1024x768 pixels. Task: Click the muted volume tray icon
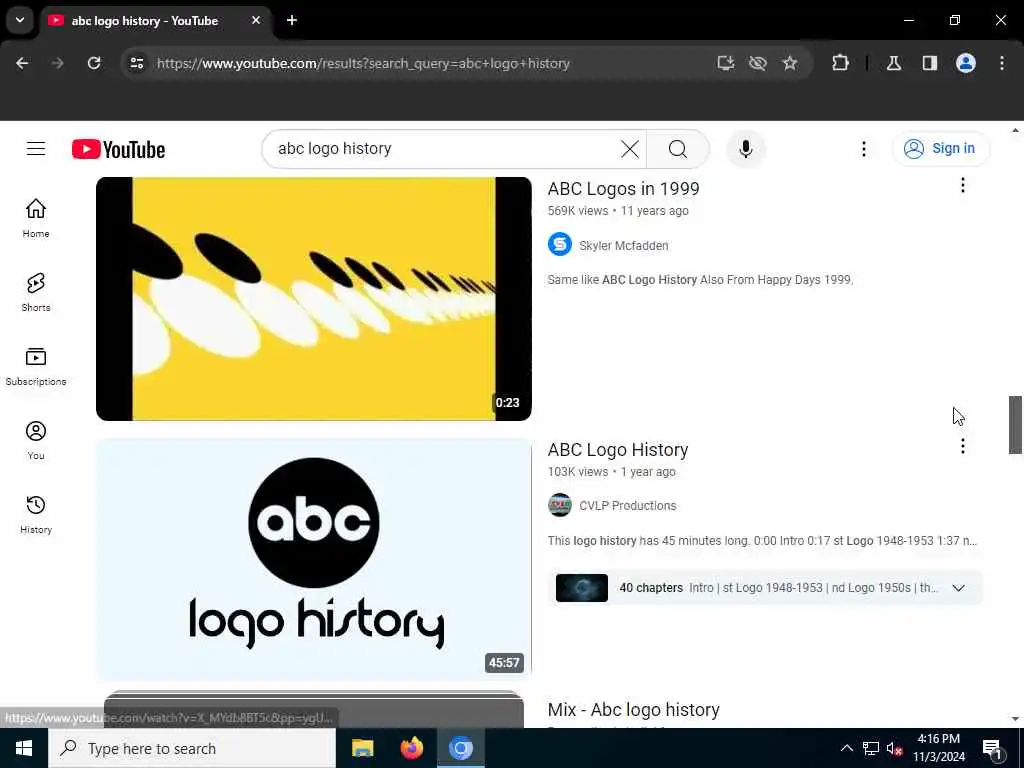[x=894, y=748]
